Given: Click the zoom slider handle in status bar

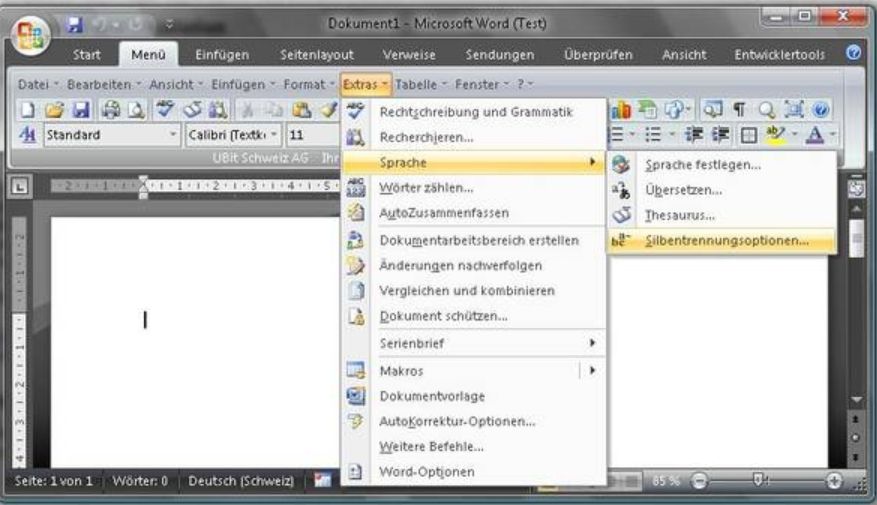Looking at the screenshot, I should click(758, 480).
